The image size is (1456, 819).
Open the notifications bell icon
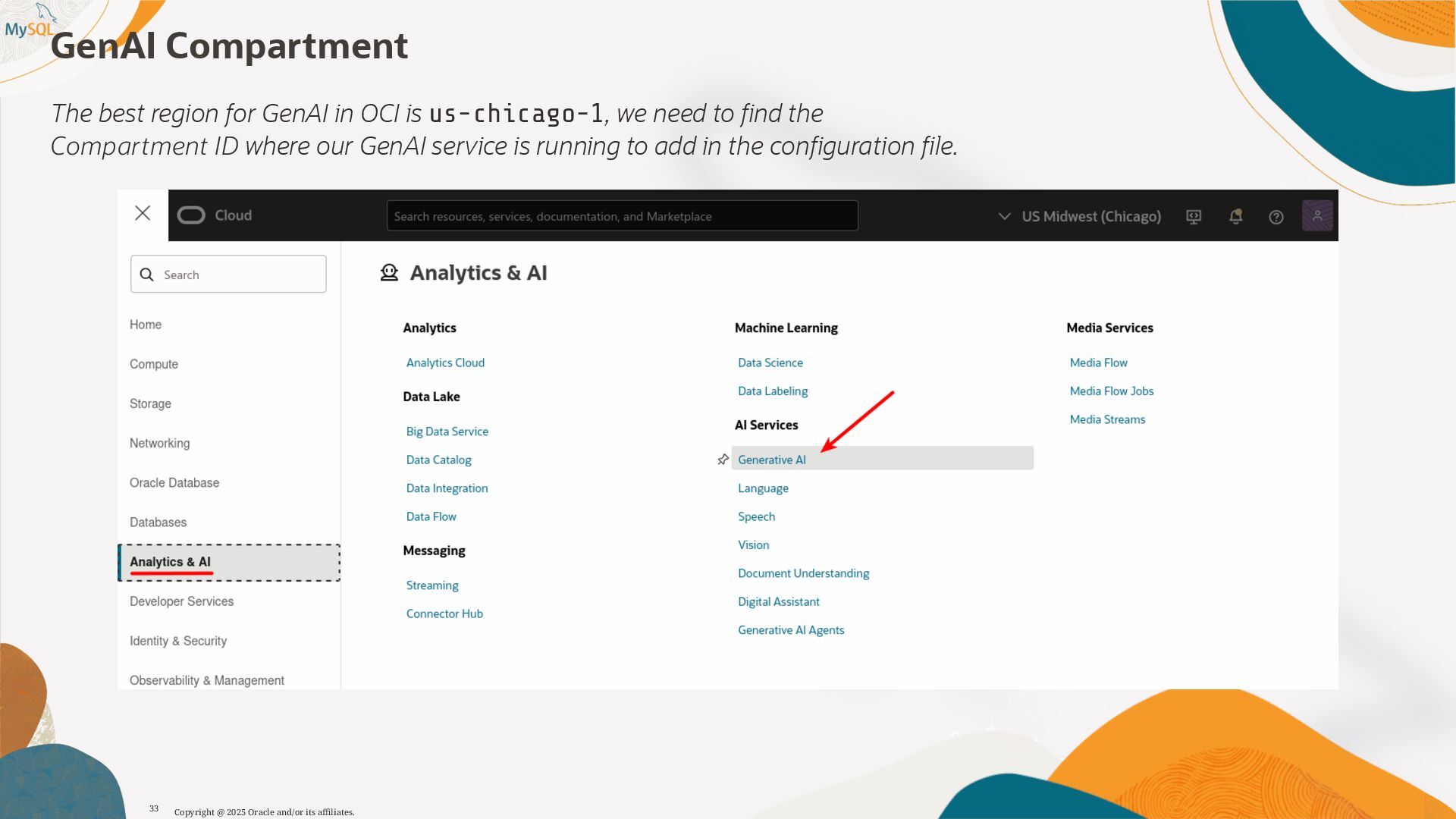pyautogui.click(x=1235, y=217)
